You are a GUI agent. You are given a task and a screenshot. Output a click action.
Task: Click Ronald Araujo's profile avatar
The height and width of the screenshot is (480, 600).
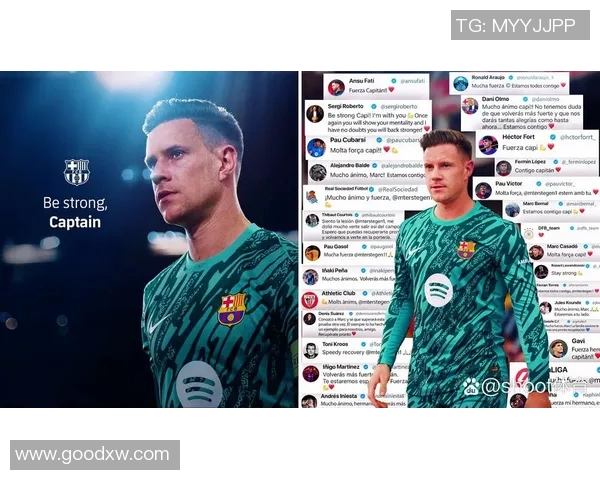(460, 83)
